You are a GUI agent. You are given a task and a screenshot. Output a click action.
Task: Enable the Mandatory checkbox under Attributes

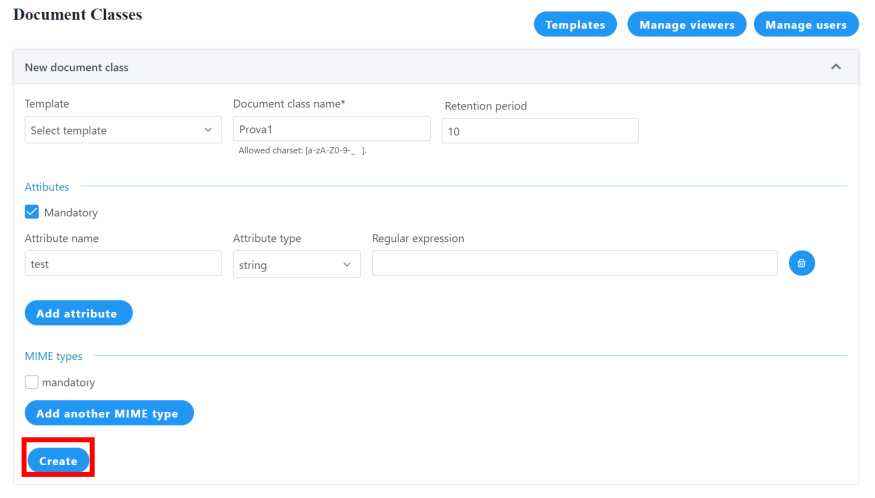coord(32,212)
